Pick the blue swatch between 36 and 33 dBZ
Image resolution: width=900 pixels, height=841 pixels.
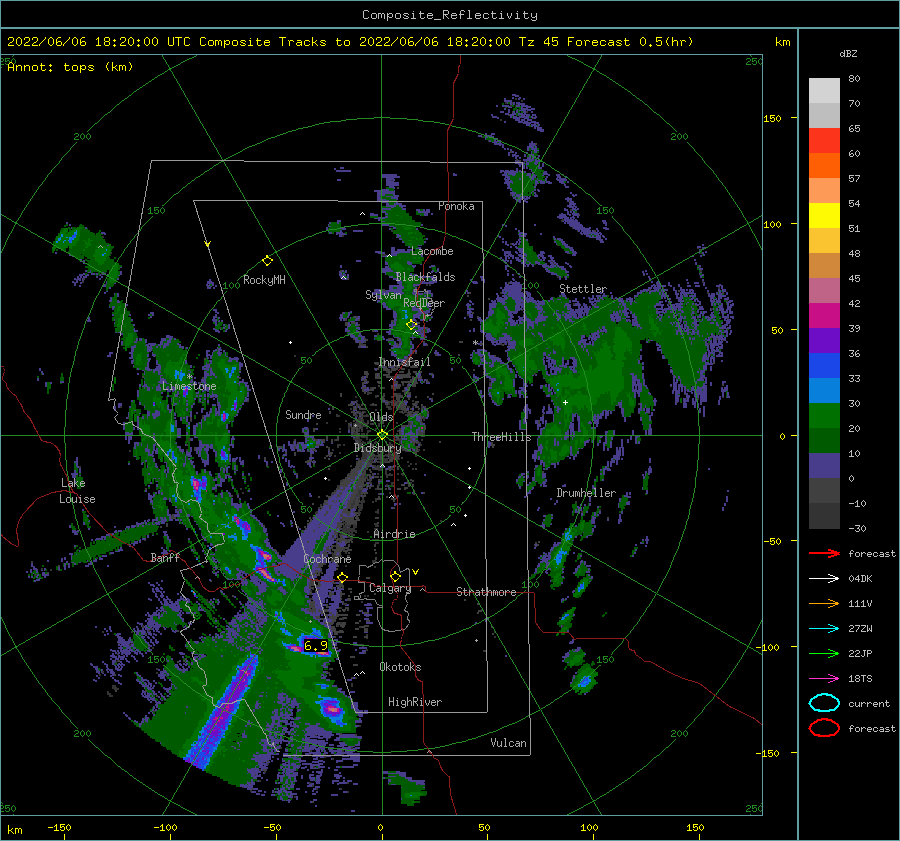tap(824, 366)
